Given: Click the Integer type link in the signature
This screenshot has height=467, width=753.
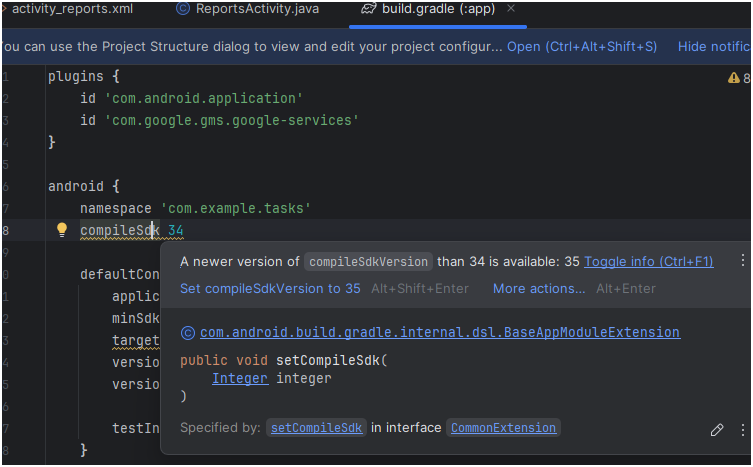Looking at the screenshot, I should 239,379.
